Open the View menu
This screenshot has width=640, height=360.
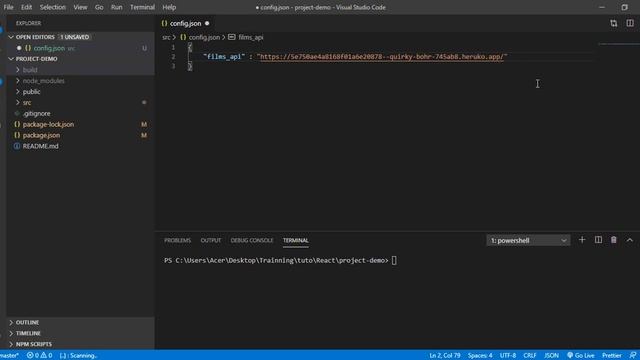(x=80, y=7)
